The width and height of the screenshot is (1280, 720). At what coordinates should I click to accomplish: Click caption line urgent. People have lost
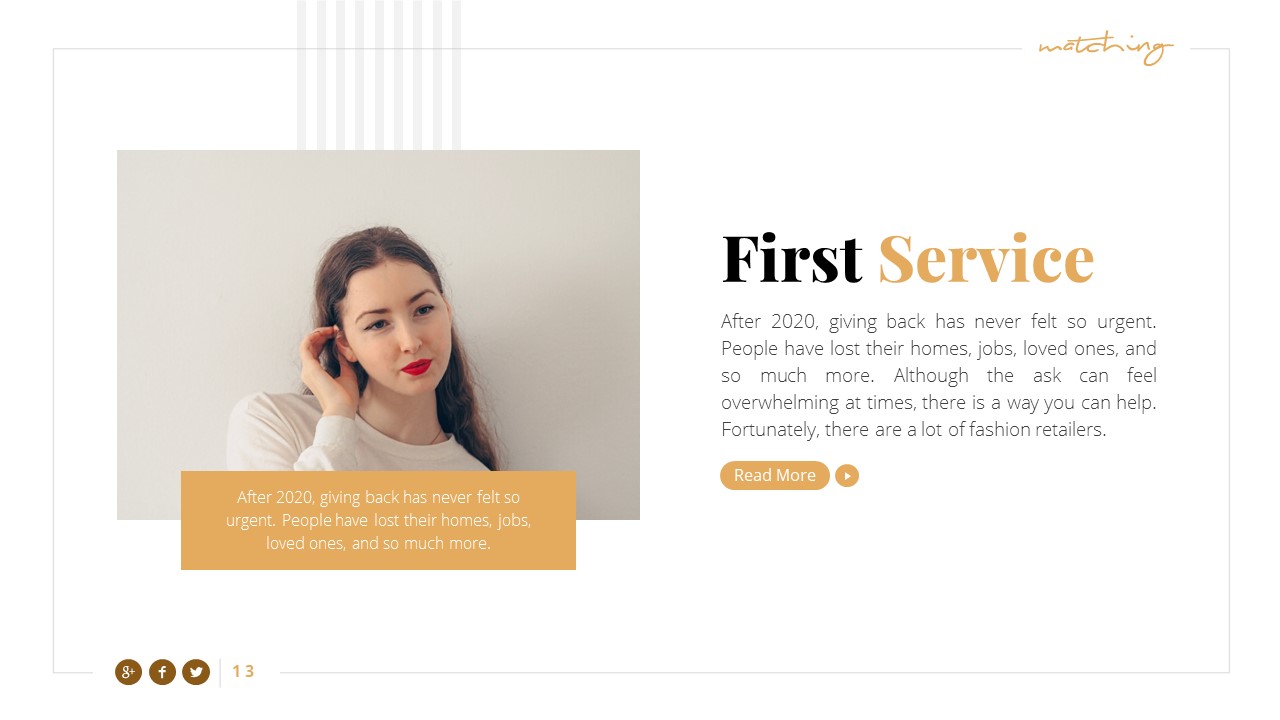click(378, 521)
